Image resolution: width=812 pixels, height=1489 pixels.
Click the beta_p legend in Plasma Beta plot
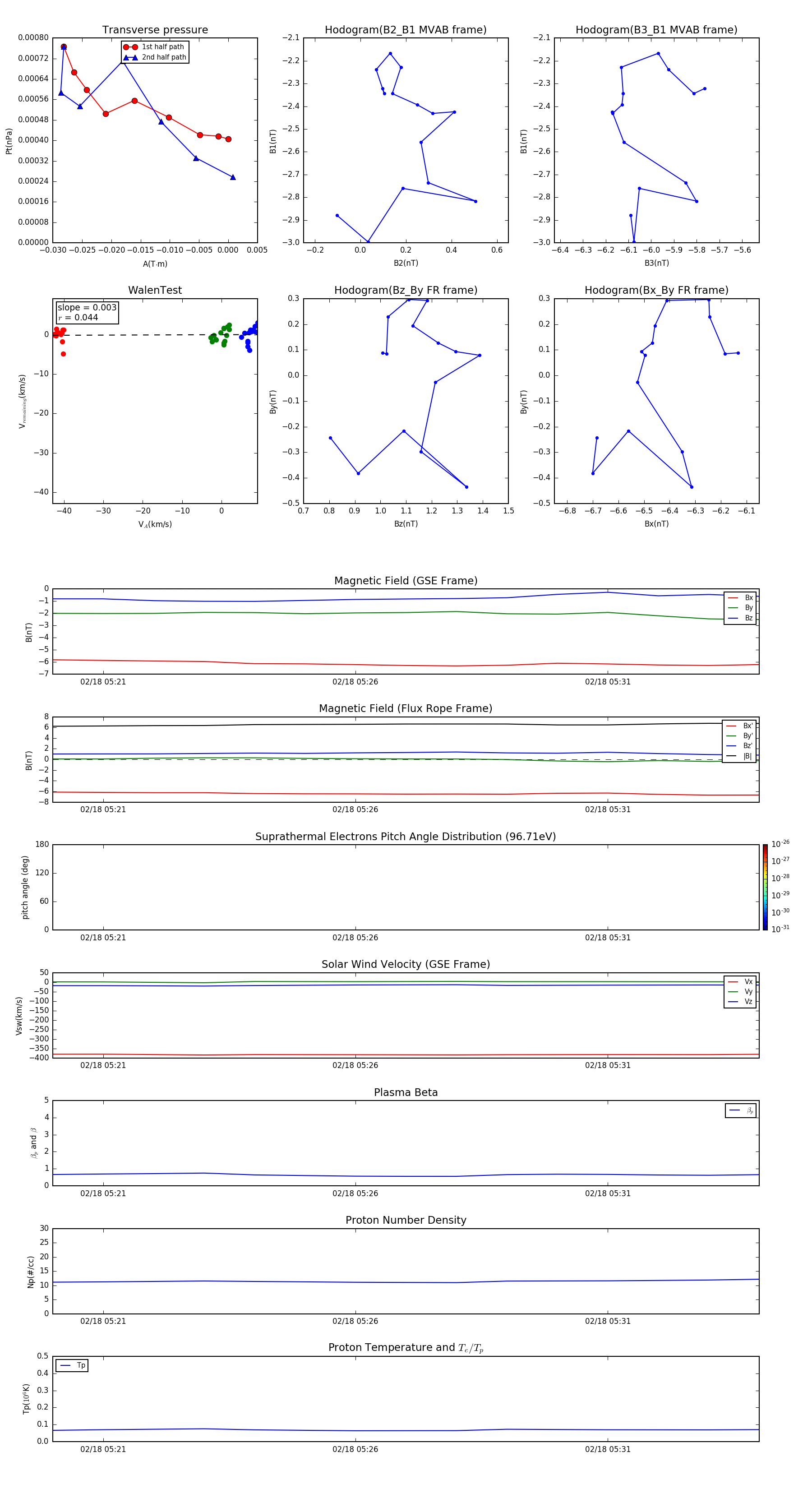pos(741,1110)
